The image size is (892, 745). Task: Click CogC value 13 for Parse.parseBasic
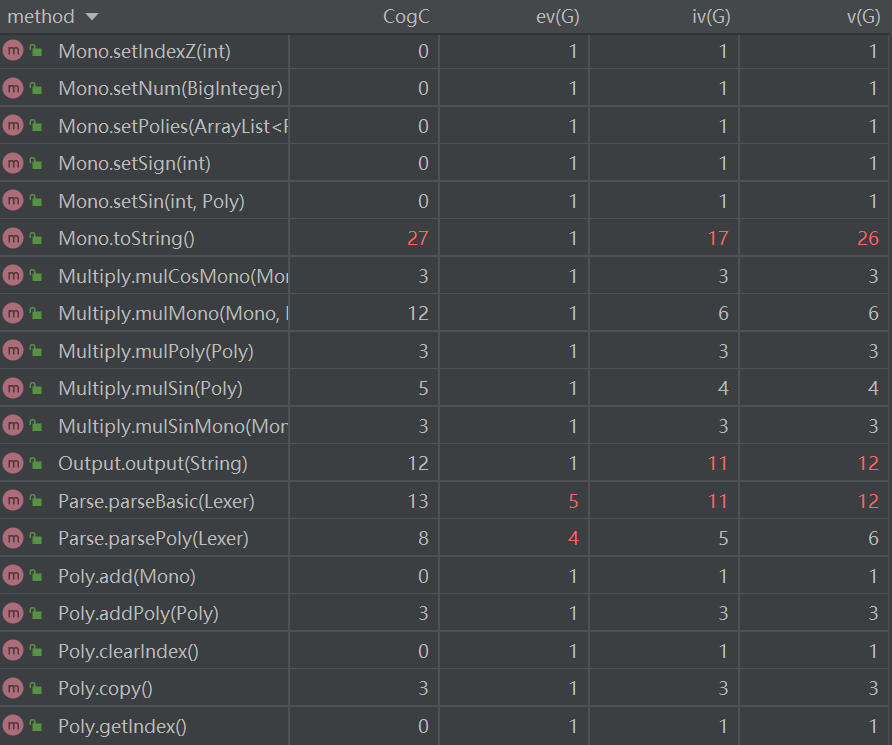418,501
